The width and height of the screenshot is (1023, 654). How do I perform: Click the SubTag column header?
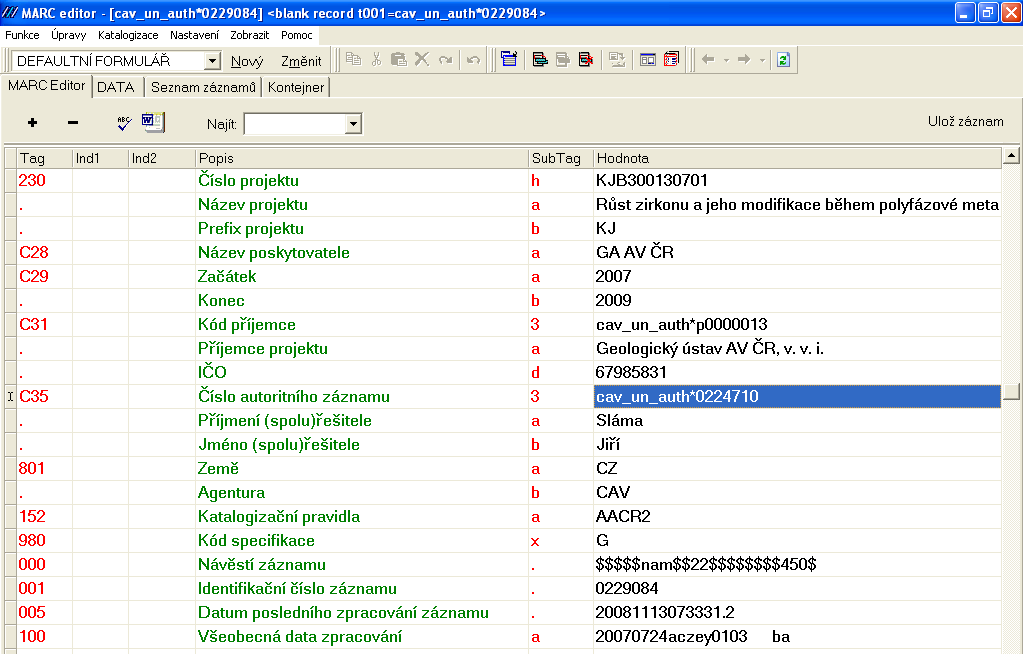click(x=560, y=158)
